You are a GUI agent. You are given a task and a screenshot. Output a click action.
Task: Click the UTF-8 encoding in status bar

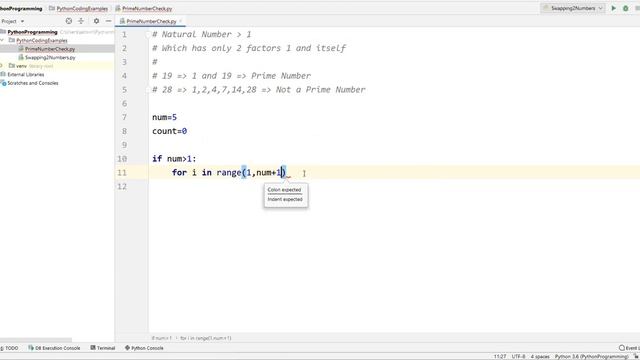coord(518,356)
